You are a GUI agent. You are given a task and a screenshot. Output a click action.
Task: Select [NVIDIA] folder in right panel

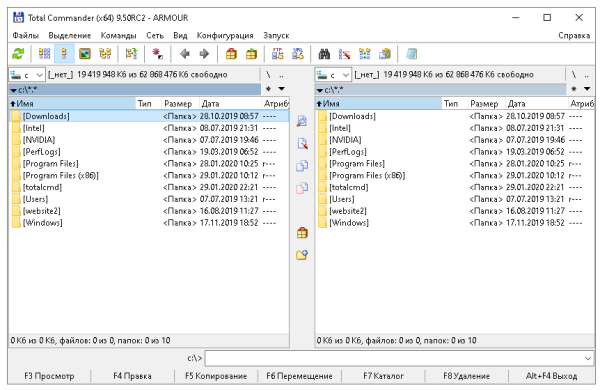click(x=455, y=140)
